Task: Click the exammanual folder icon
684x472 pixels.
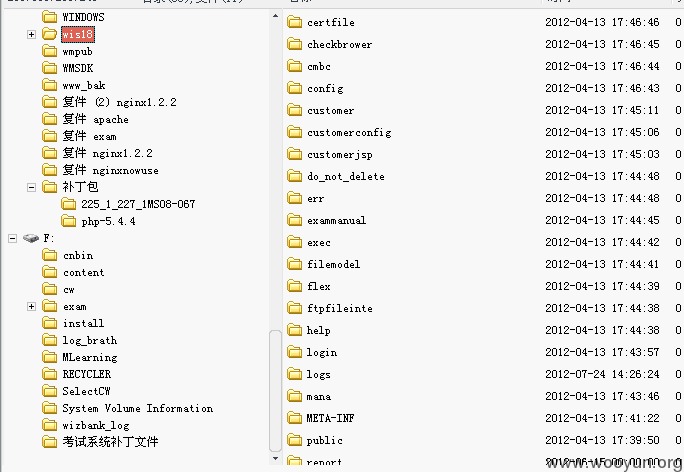Action: 294,220
